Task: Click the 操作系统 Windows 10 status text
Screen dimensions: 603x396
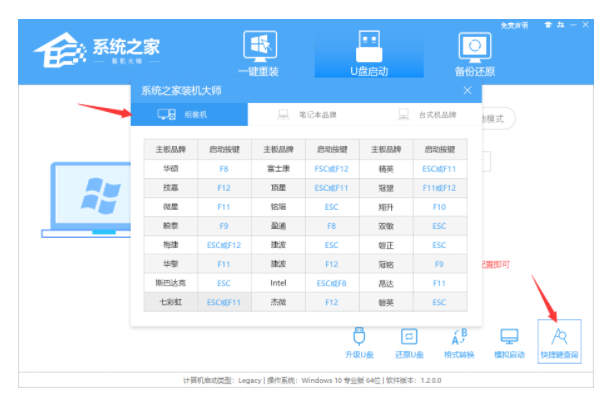Action: pos(324,380)
